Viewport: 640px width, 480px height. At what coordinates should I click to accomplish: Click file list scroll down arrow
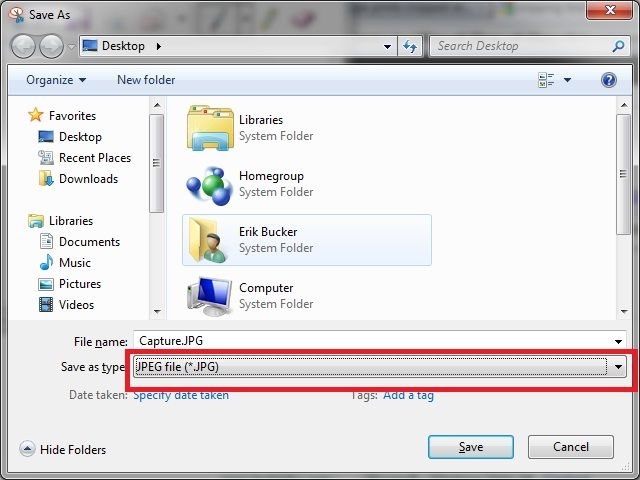[x=624, y=312]
